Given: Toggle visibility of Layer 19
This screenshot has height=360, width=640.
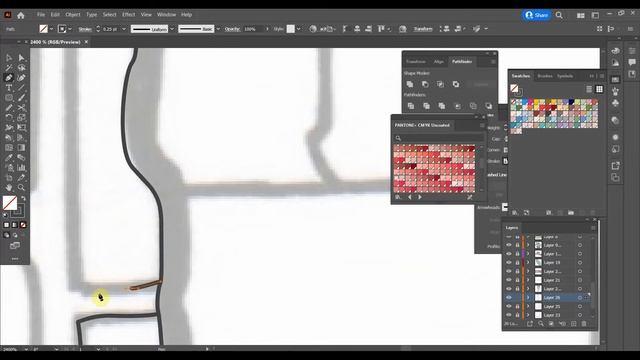Looking at the screenshot, I should pyautogui.click(x=509, y=262).
